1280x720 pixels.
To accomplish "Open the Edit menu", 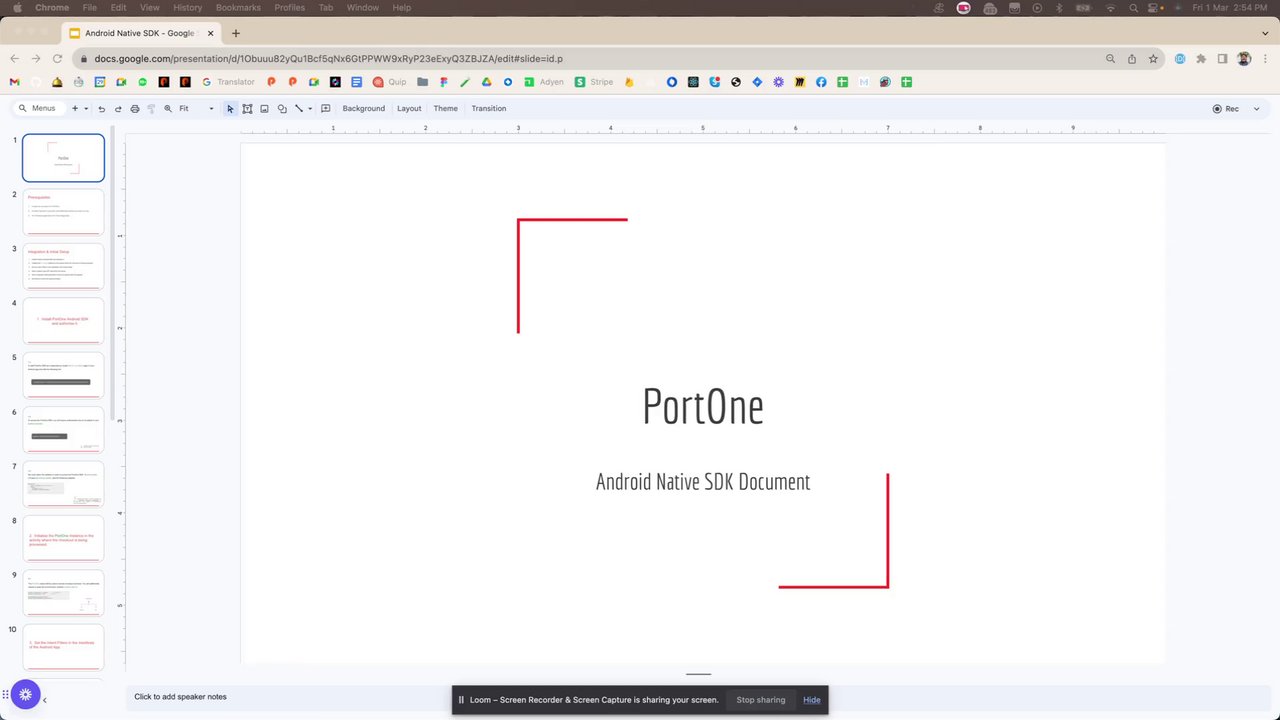I will [x=118, y=8].
